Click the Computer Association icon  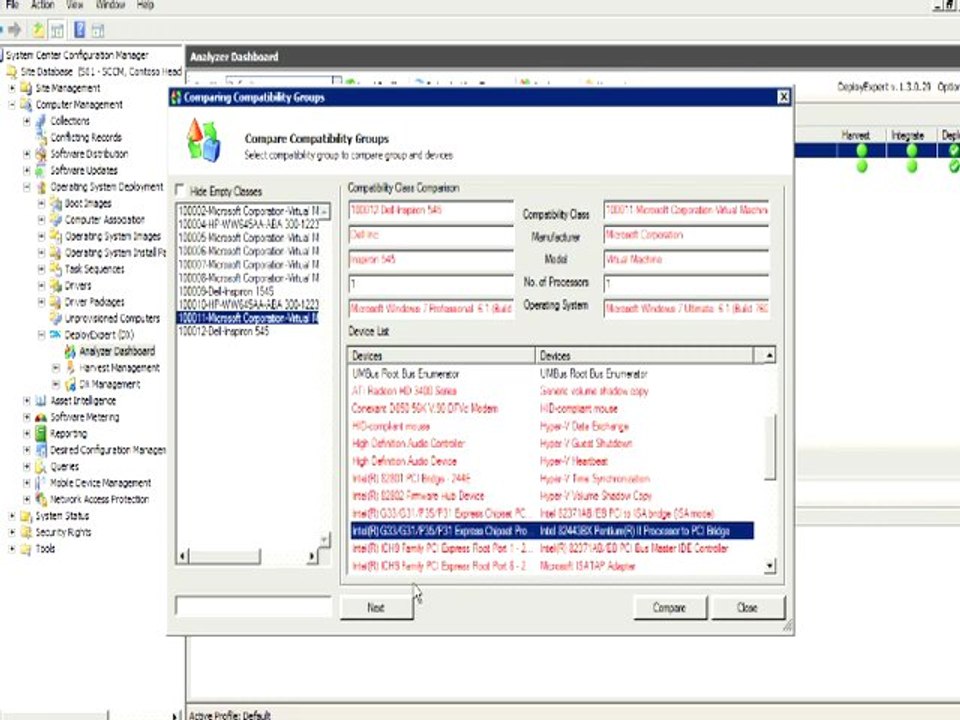(56, 219)
